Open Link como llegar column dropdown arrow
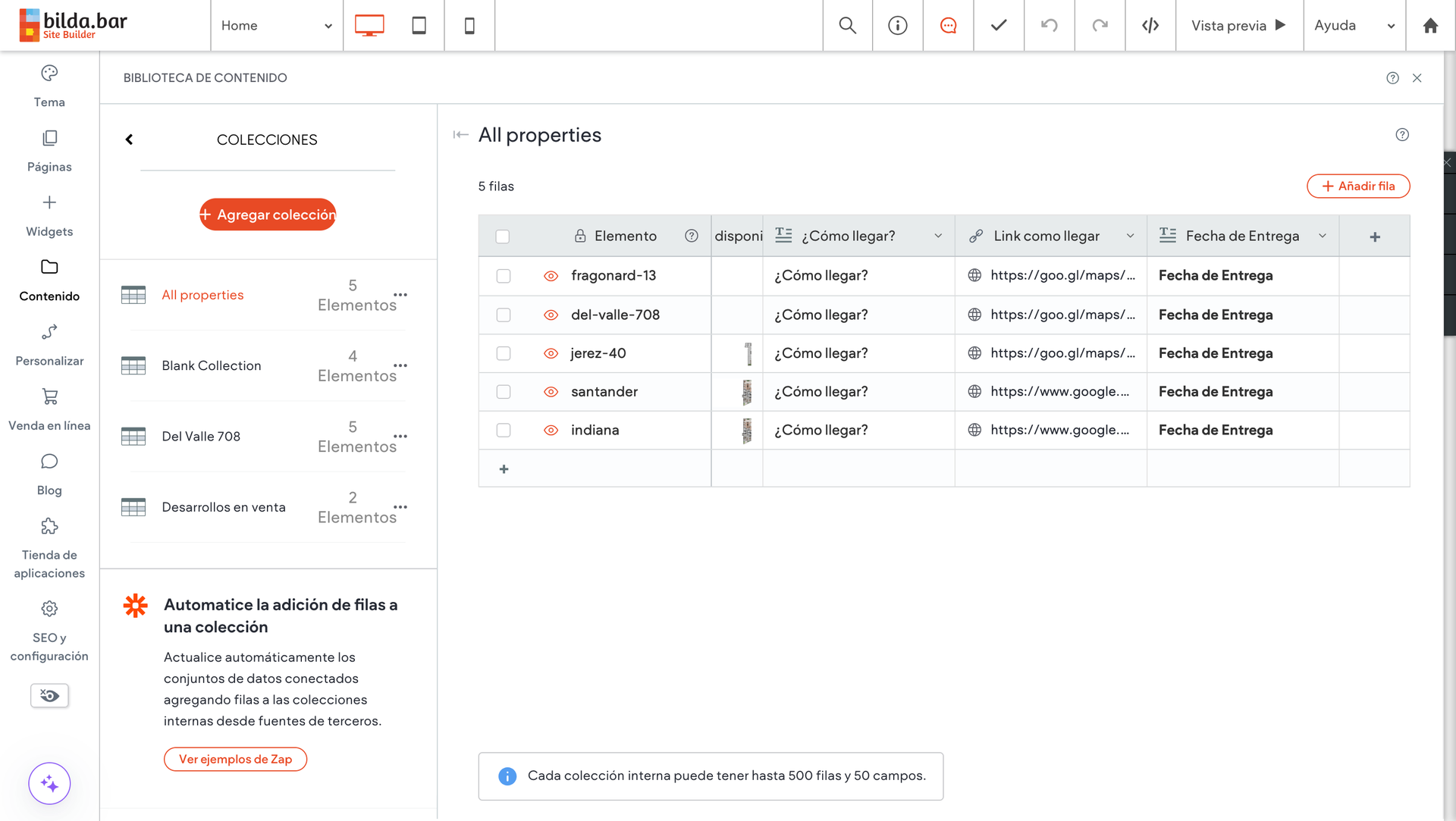Image resolution: width=1456 pixels, height=821 pixels. pyautogui.click(x=1130, y=236)
